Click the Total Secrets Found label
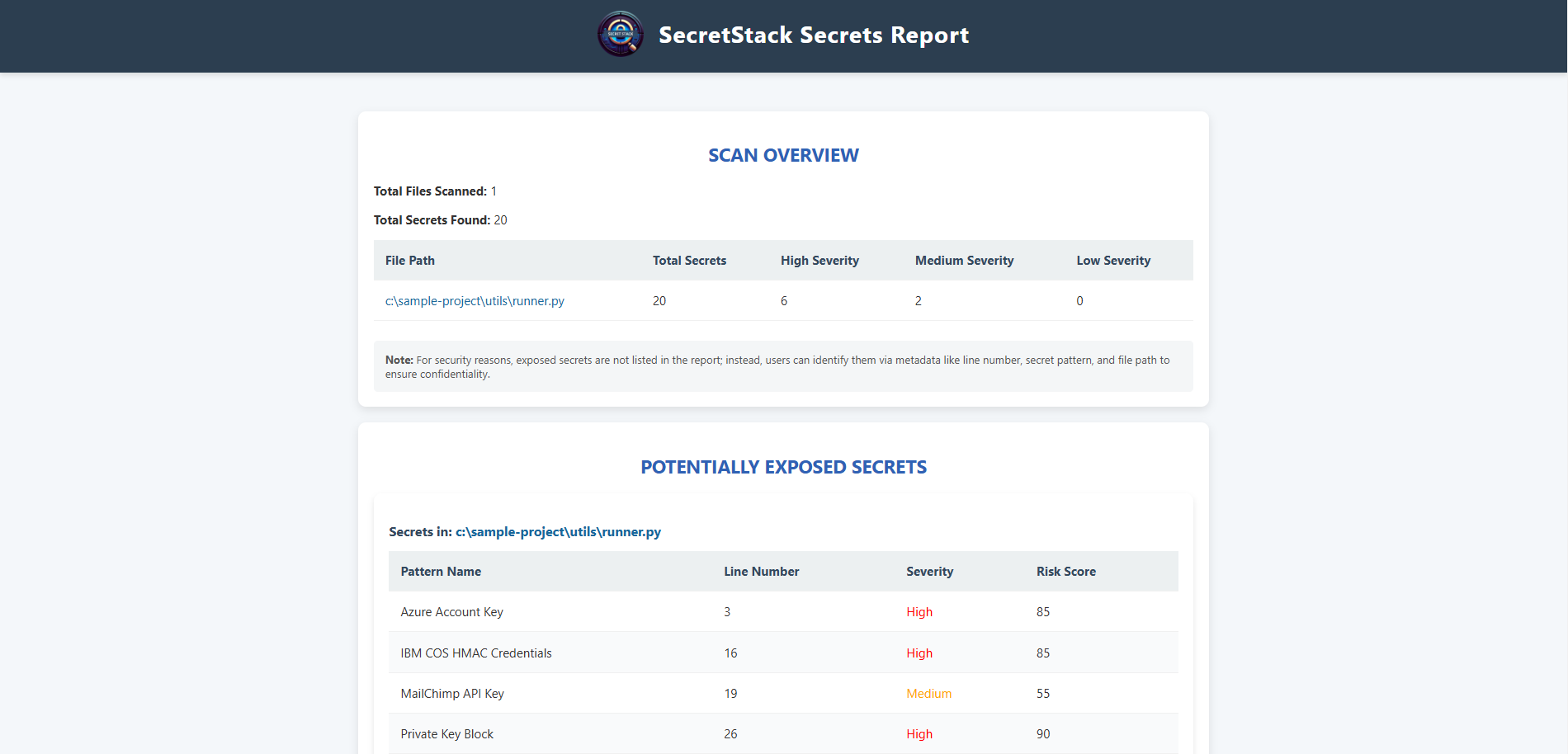The height and width of the screenshot is (754, 1568). 432,220
